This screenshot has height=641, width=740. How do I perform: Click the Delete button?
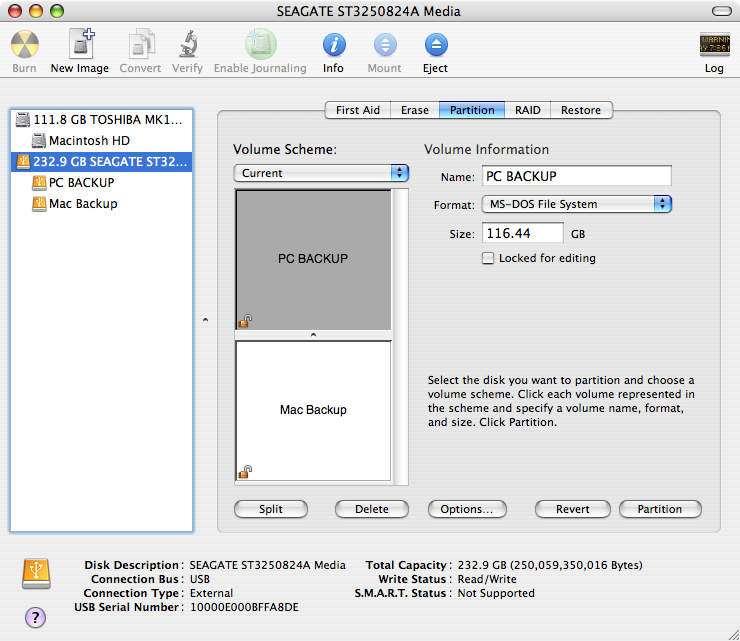tap(372, 509)
